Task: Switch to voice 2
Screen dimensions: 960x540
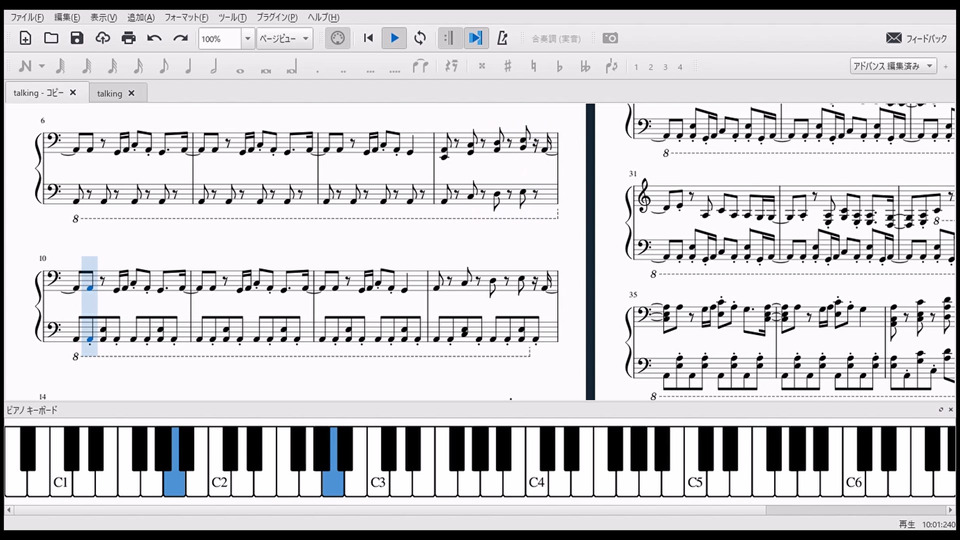Action: pyautogui.click(x=651, y=67)
